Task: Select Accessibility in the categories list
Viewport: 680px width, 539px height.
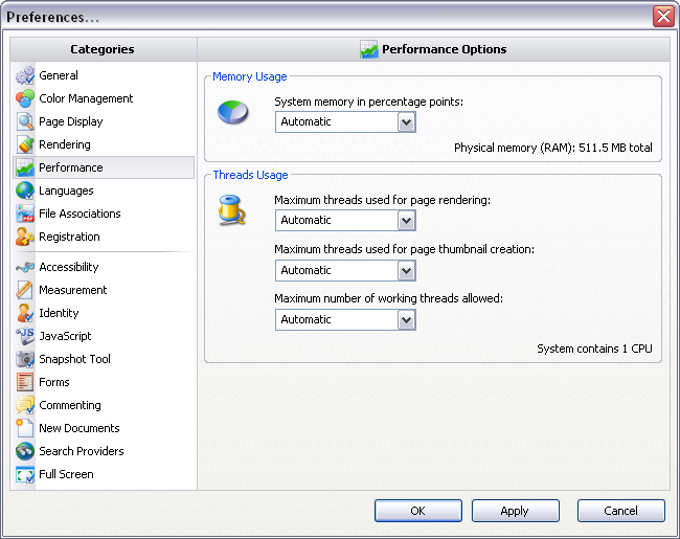Action: pyautogui.click(x=69, y=267)
